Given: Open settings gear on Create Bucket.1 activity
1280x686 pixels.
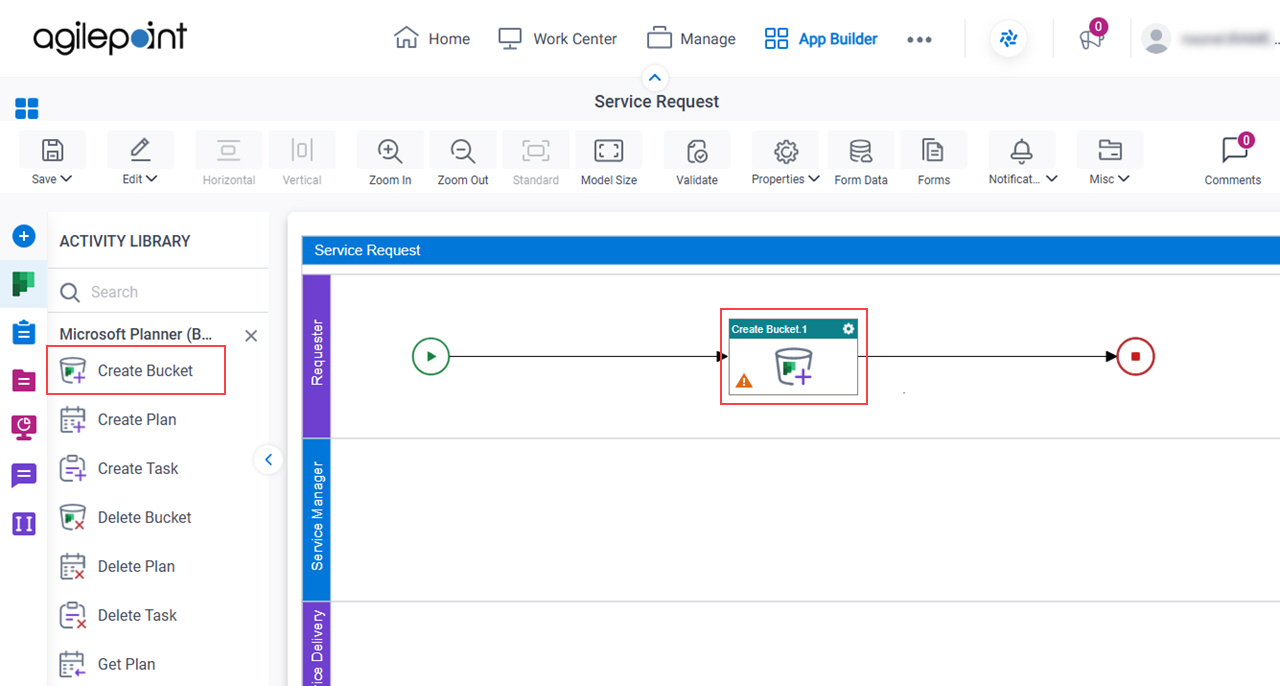Looking at the screenshot, I should click(849, 329).
